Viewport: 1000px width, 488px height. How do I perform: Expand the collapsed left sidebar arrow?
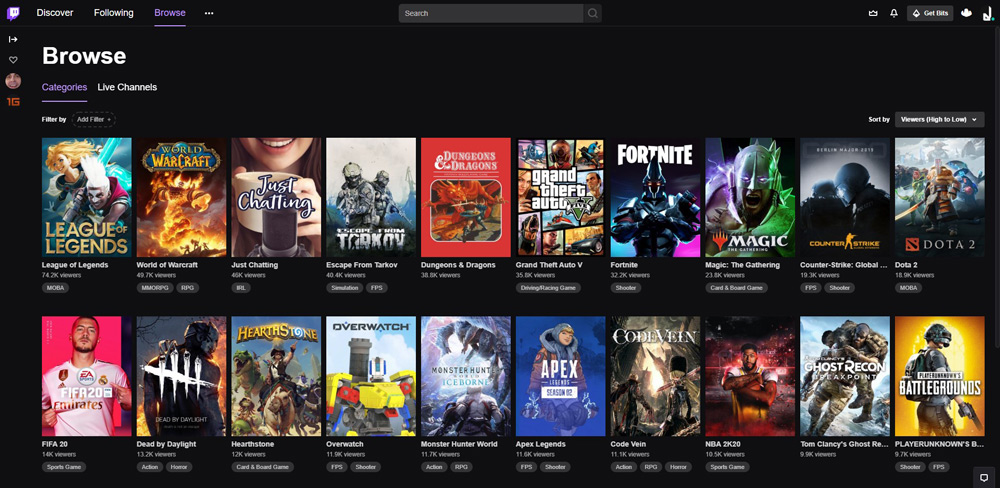(x=13, y=39)
